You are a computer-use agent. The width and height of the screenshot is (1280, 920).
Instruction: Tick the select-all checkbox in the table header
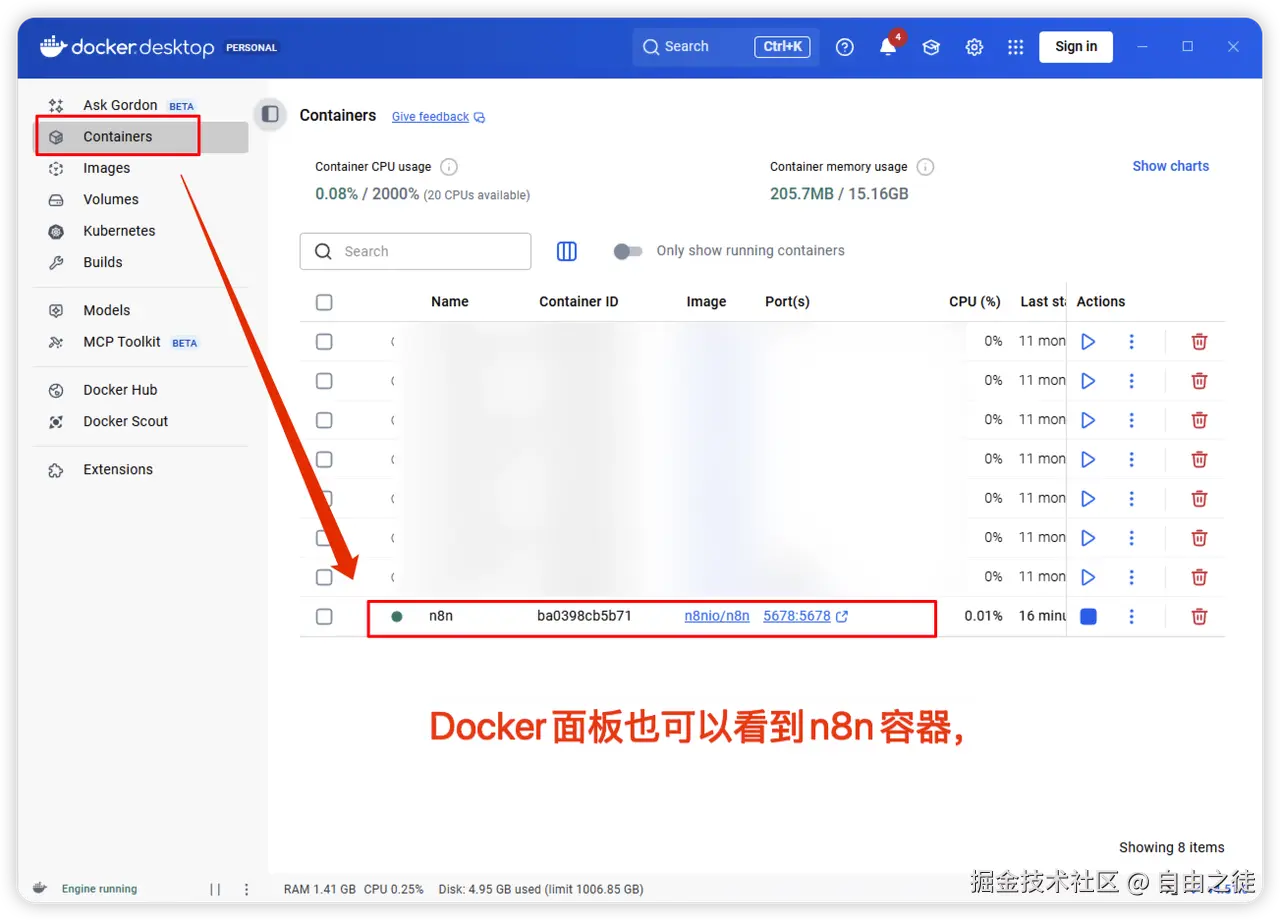(324, 302)
